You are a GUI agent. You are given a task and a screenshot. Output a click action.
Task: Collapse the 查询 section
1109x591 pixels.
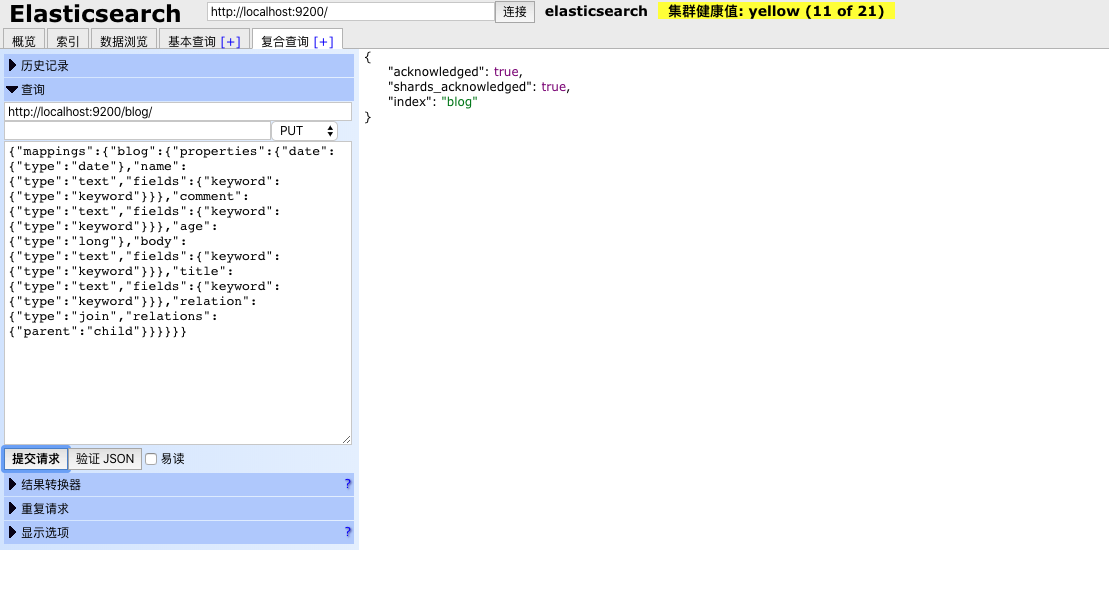click(179, 90)
